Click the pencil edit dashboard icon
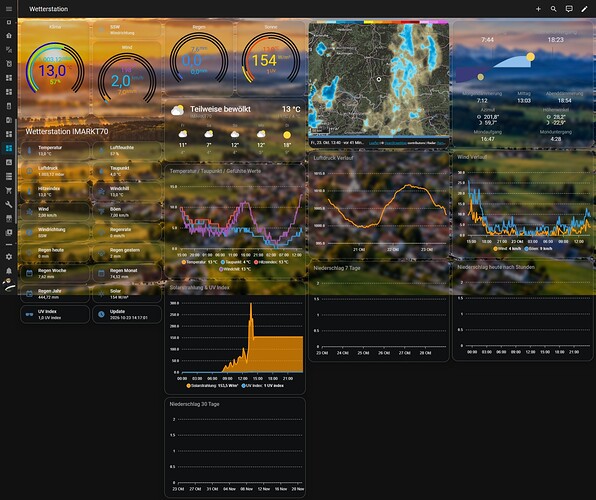The image size is (596, 500). coord(584,9)
